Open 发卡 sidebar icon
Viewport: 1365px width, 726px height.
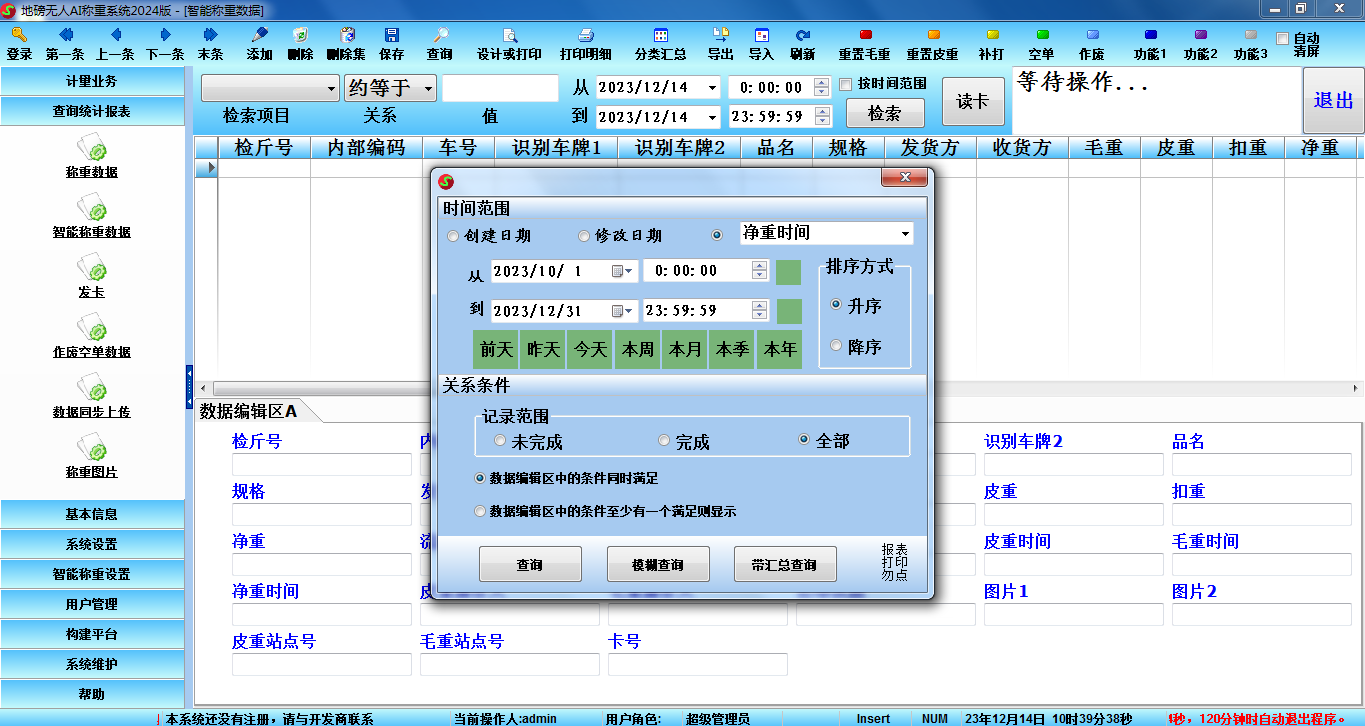(92, 272)
